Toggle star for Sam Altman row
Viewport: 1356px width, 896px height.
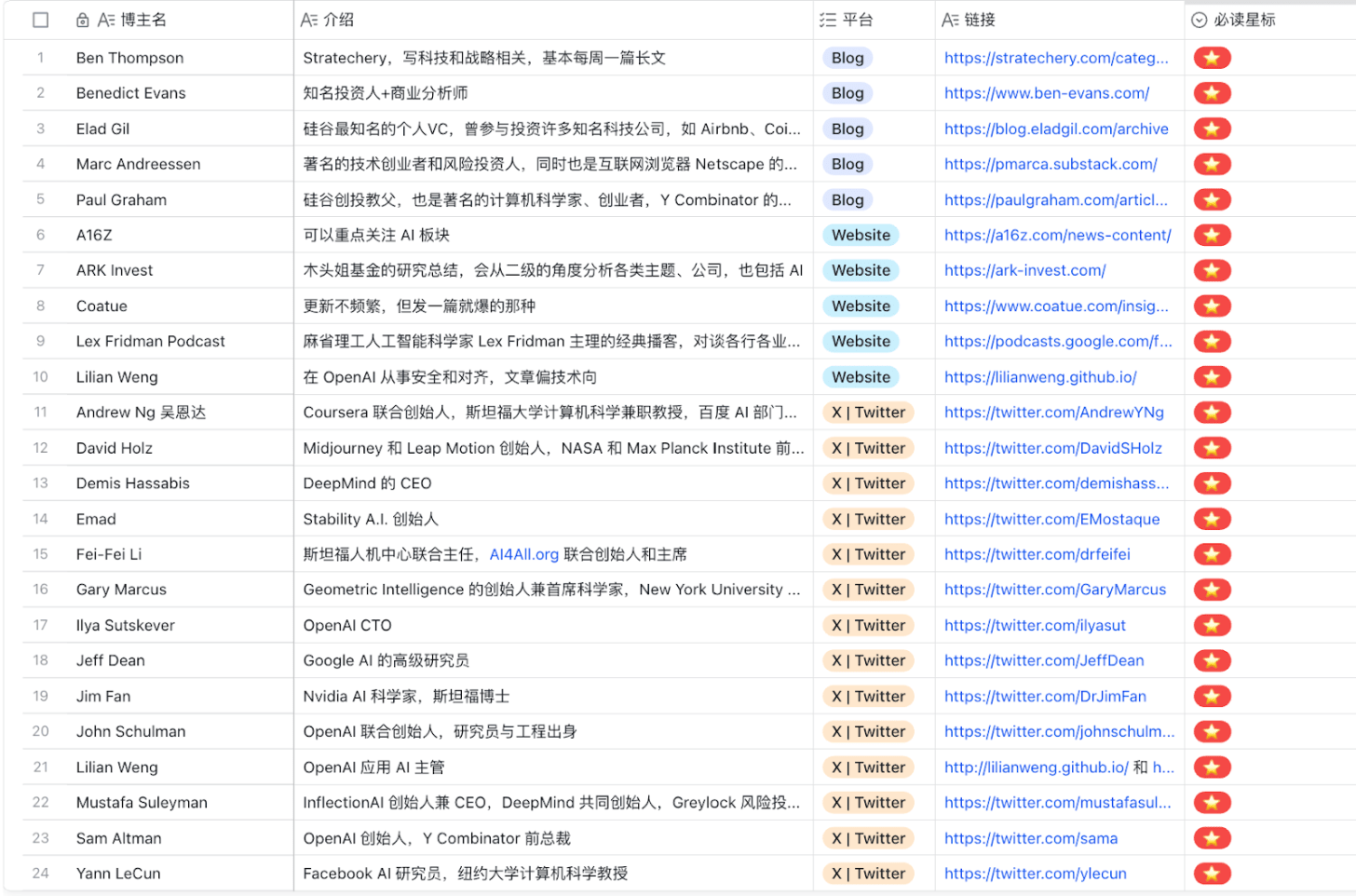tap(1212, 838)
